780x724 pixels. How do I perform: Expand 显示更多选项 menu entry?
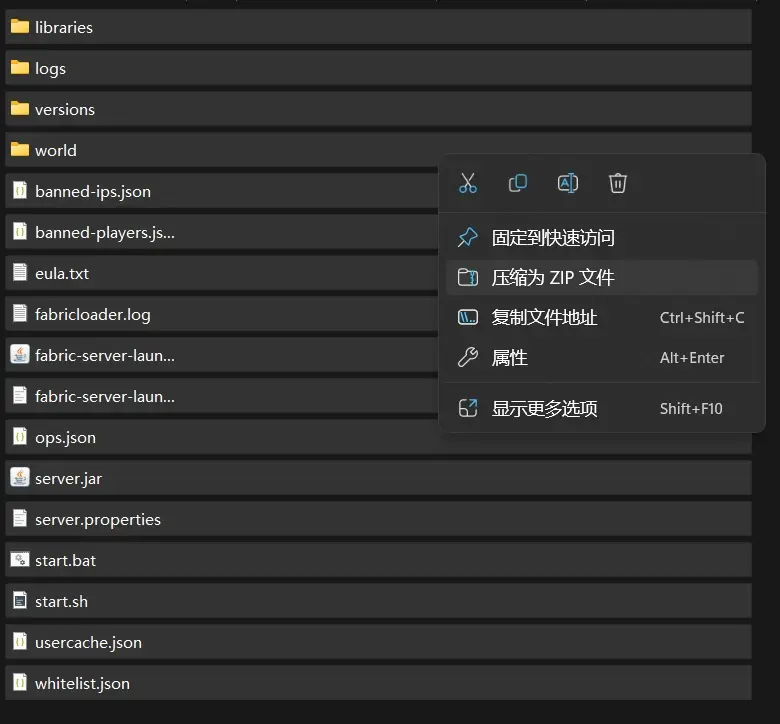click(544, 408)
